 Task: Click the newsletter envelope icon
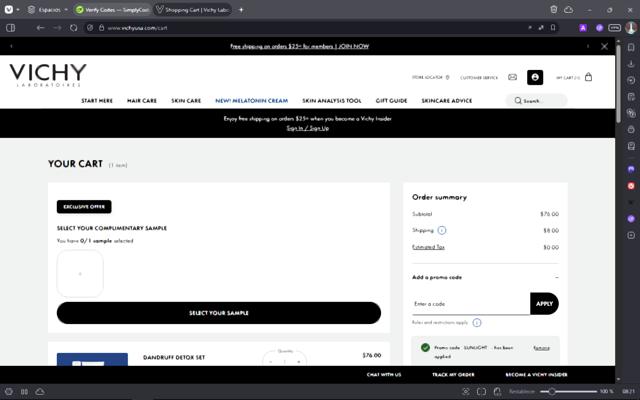coord(512,77)
